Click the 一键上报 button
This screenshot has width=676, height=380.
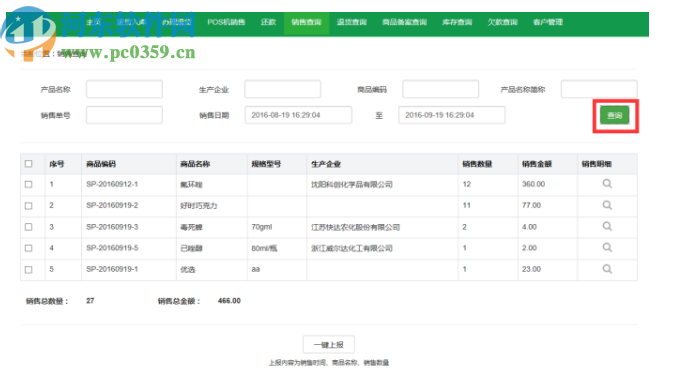pyautogui.click(x=329, y=345)
